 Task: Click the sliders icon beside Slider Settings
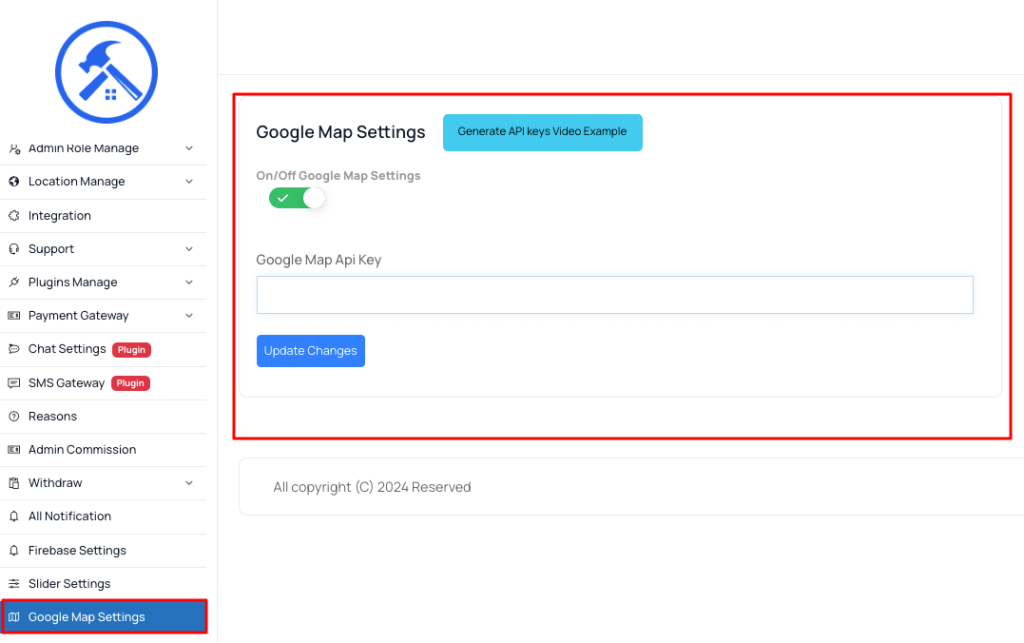(x=14, y=584)
